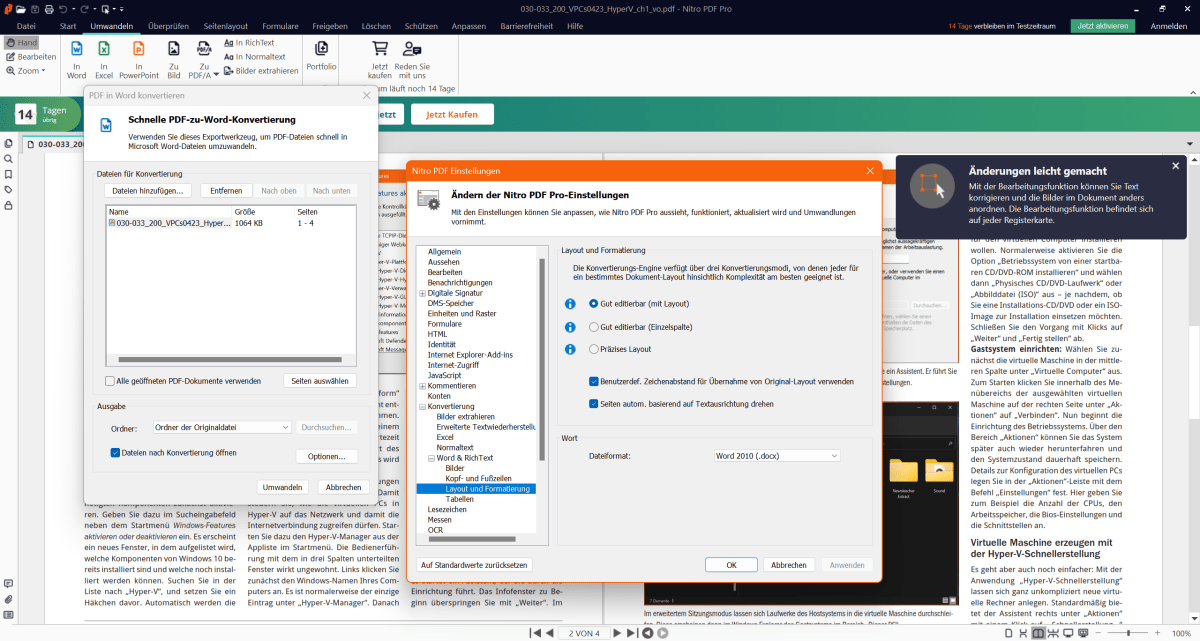
Task: Toggle Seiten autom. drehen checkbox
Action: click(x=594, y=404)
